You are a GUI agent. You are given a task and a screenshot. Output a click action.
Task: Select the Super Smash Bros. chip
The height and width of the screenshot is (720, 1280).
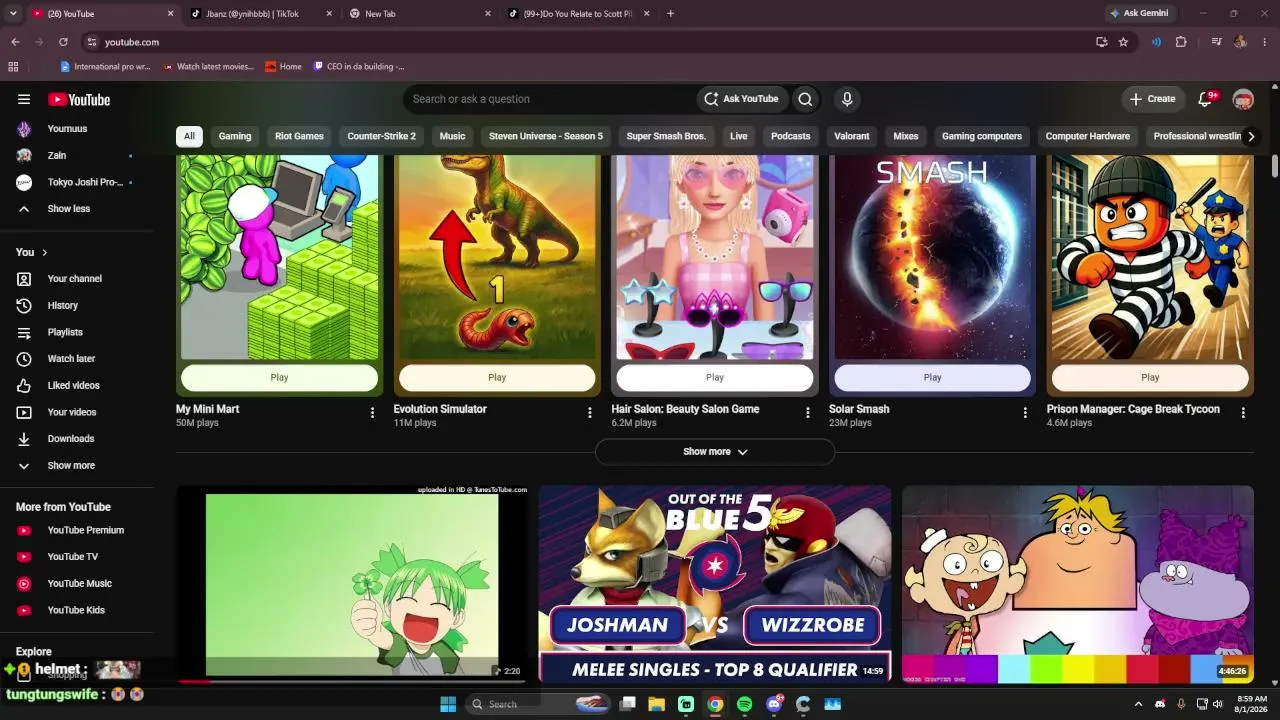pyautogui.click(x=666, y=136)
